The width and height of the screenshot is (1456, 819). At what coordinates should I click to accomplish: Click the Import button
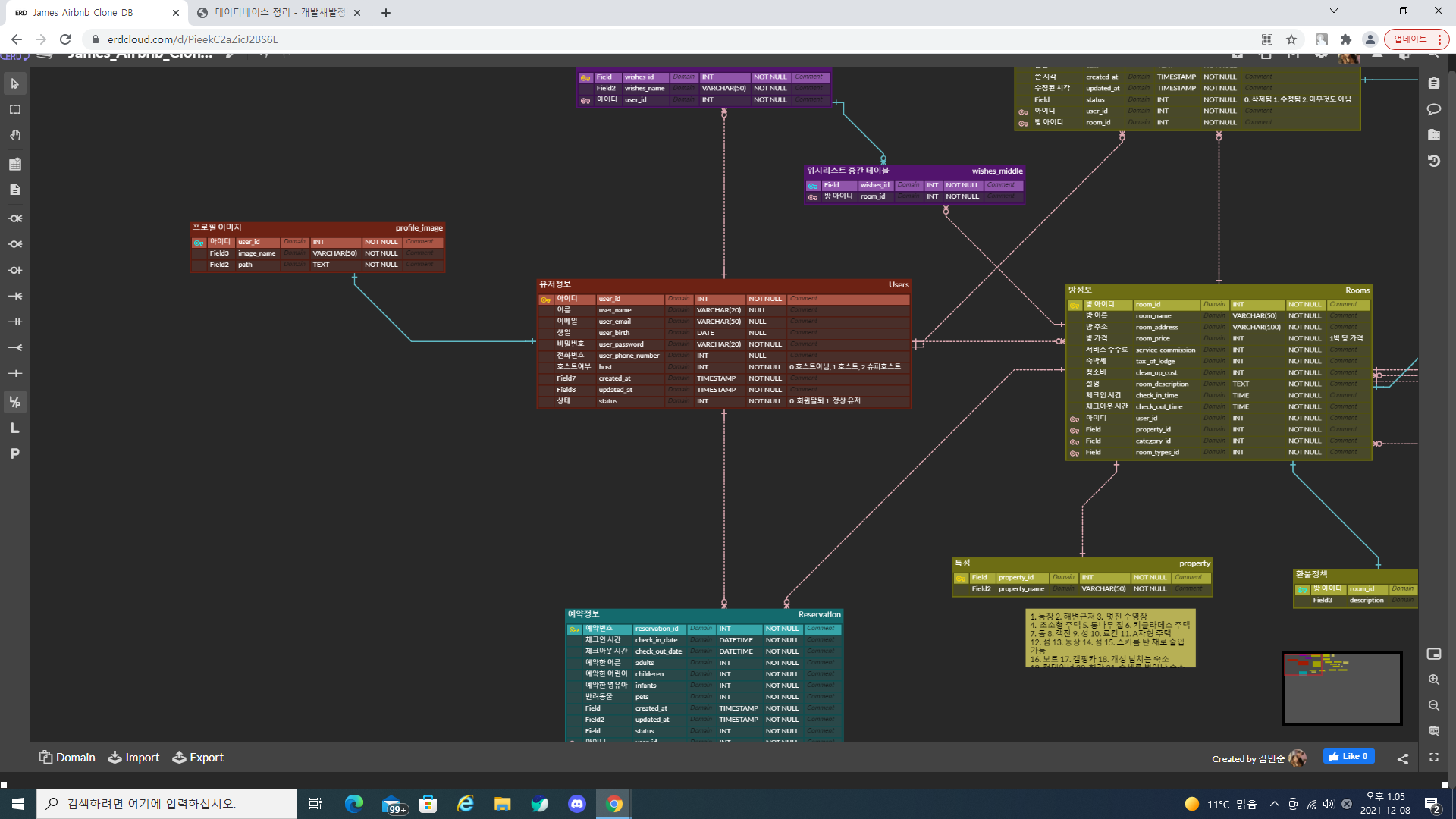(x=133, y=757)
